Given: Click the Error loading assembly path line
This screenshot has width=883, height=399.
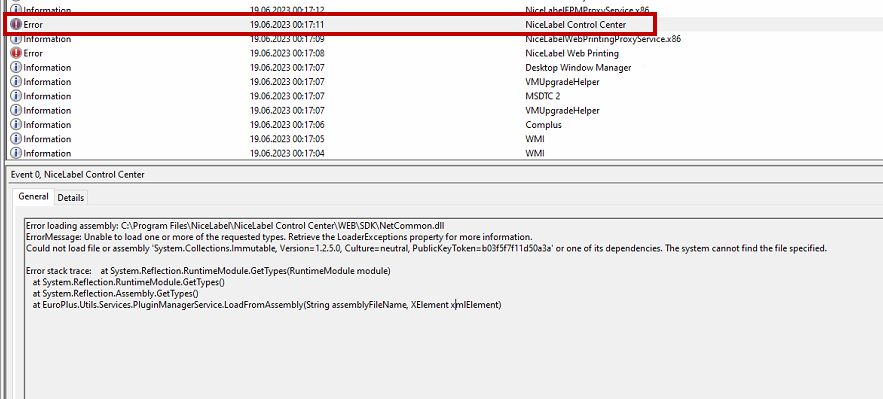Looking at the screenshot, I should [x=235, y=225].
